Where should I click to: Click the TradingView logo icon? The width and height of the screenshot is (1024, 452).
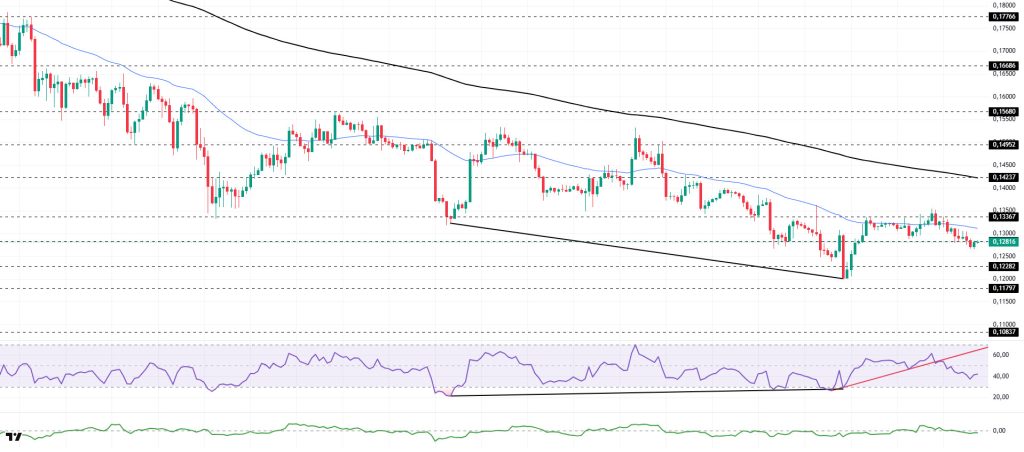[x=14, y=438]
